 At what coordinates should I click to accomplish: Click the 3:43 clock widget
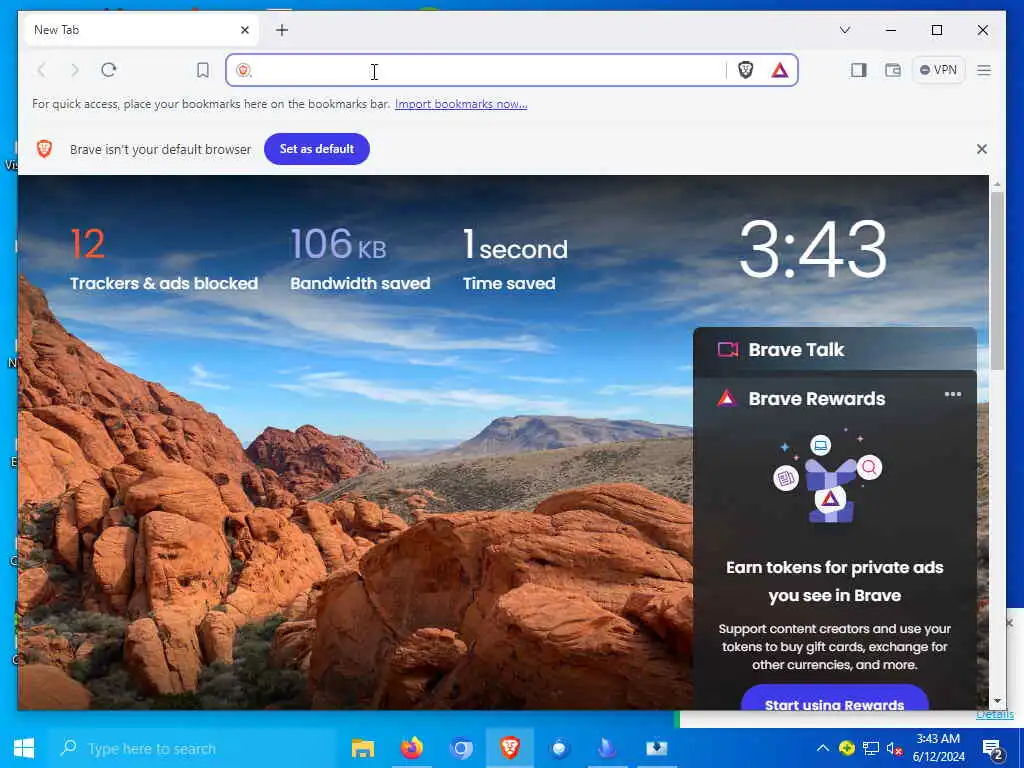tap(812, 249)
